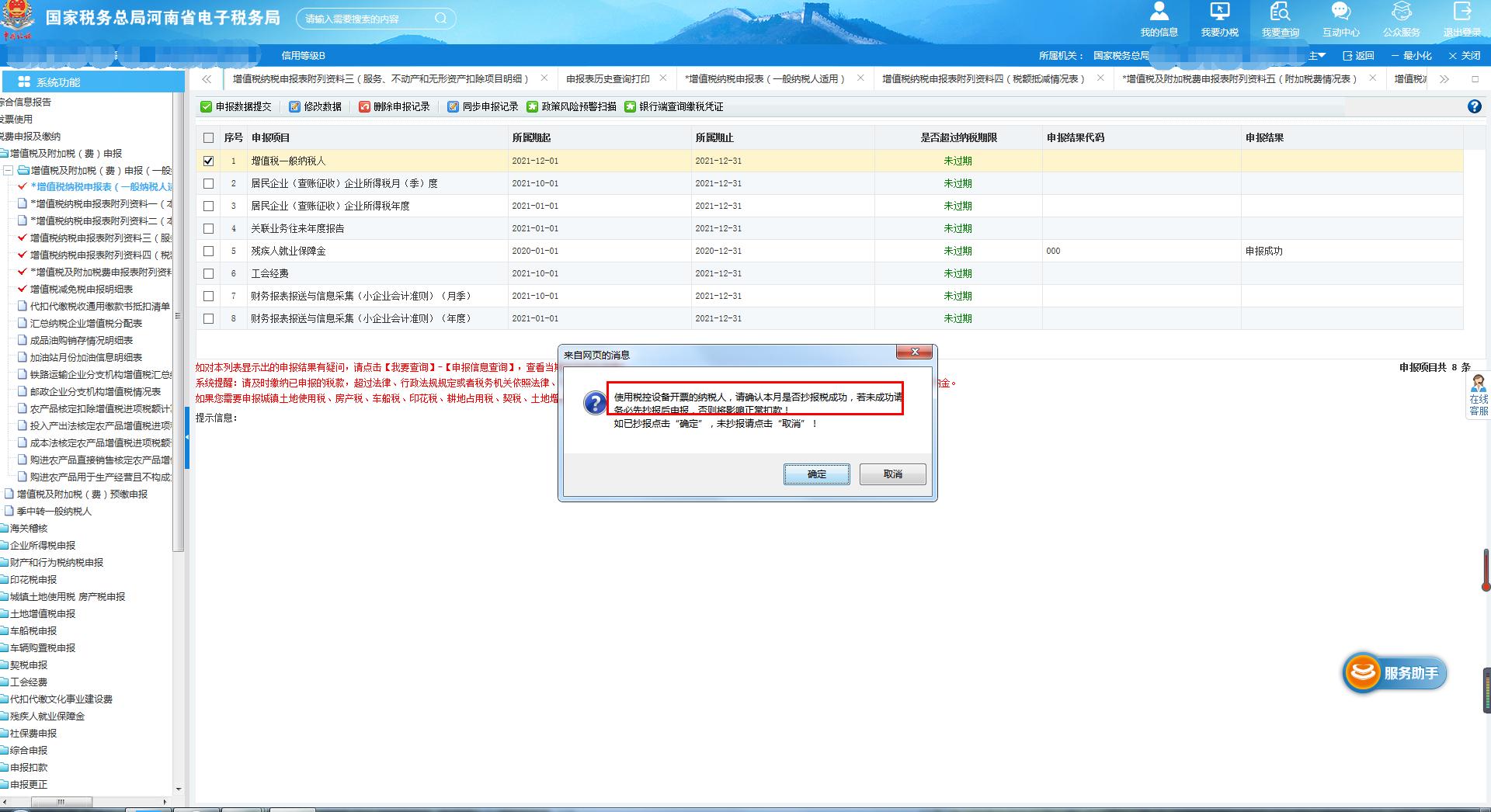Close the 附列资料三 tab
Viewport: 1491px width, 812px height.
point(544,78)
